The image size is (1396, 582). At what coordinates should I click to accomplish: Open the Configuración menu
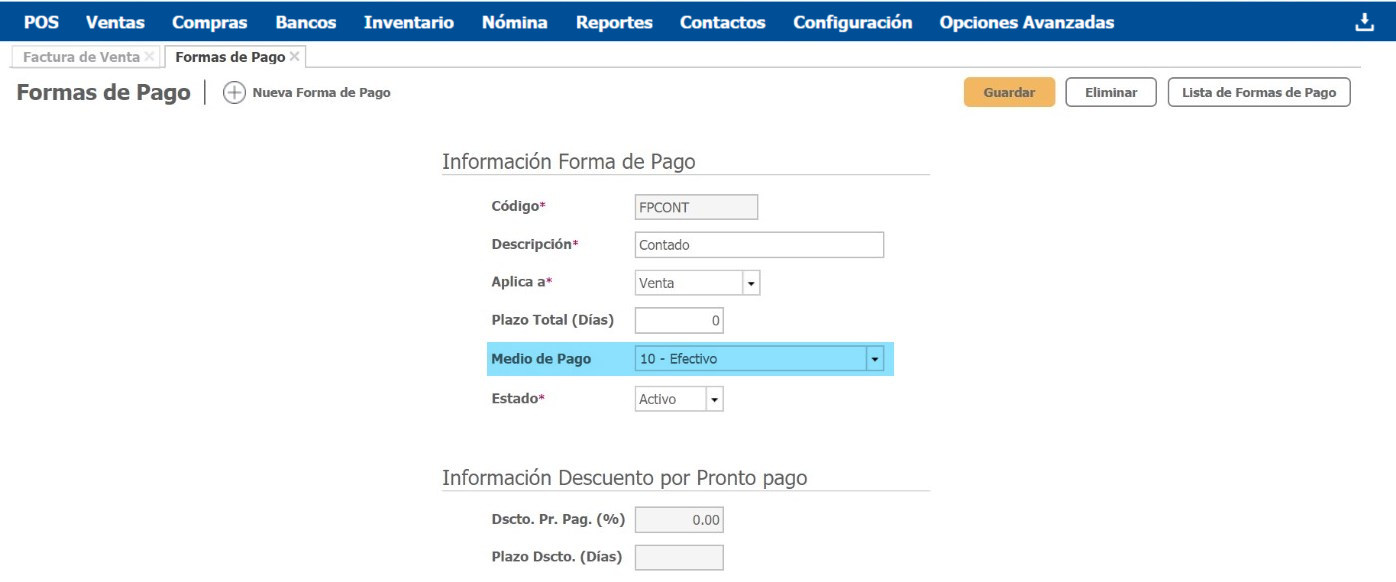coord(852,22)
